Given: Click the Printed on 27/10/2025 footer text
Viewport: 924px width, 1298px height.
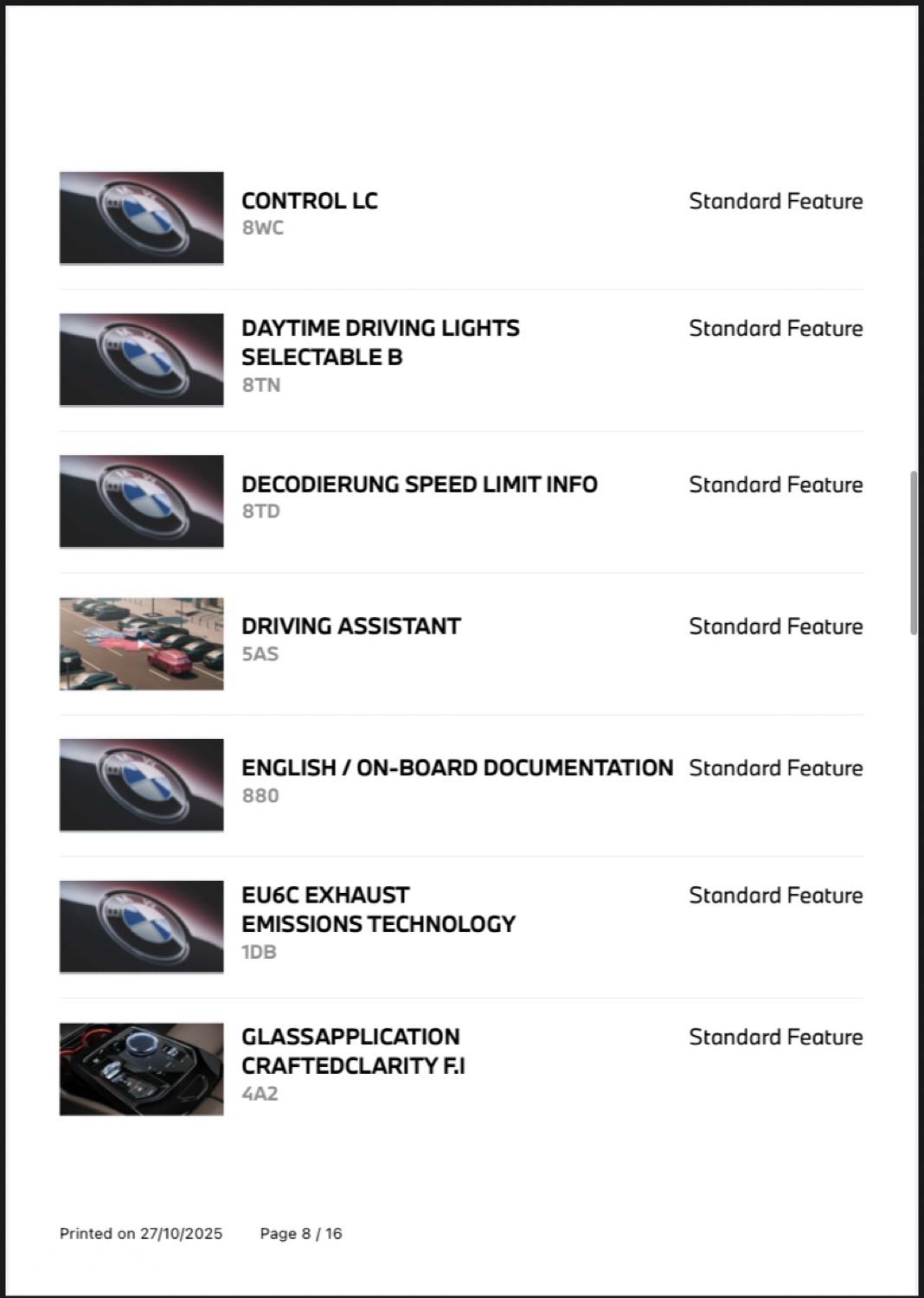Looking at the screenshot, I should pos(141,1233).
